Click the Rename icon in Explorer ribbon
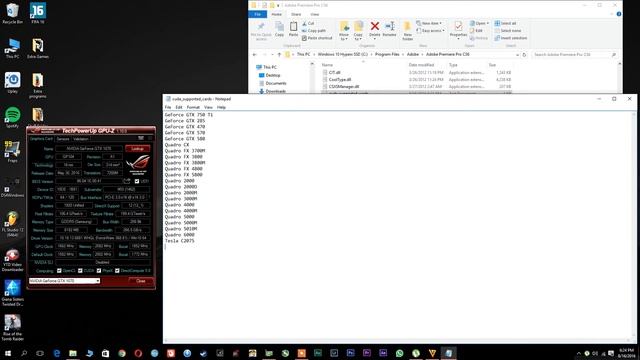This screenshot has width=640, height=360. point(389,27)
